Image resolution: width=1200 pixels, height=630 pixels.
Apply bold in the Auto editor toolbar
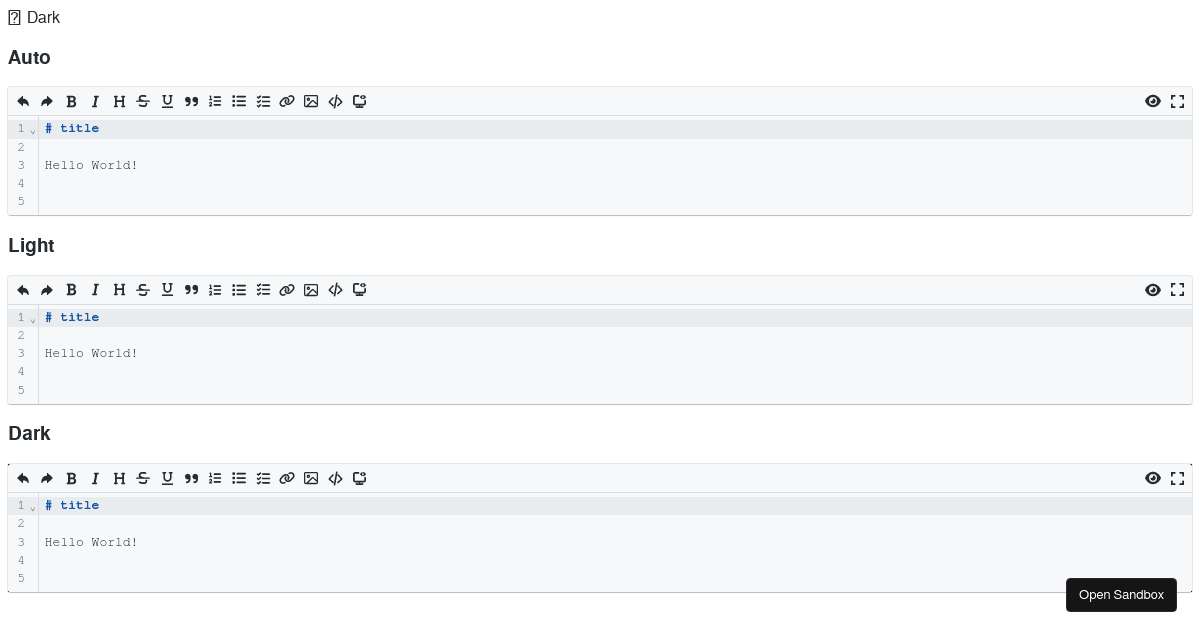71,101
